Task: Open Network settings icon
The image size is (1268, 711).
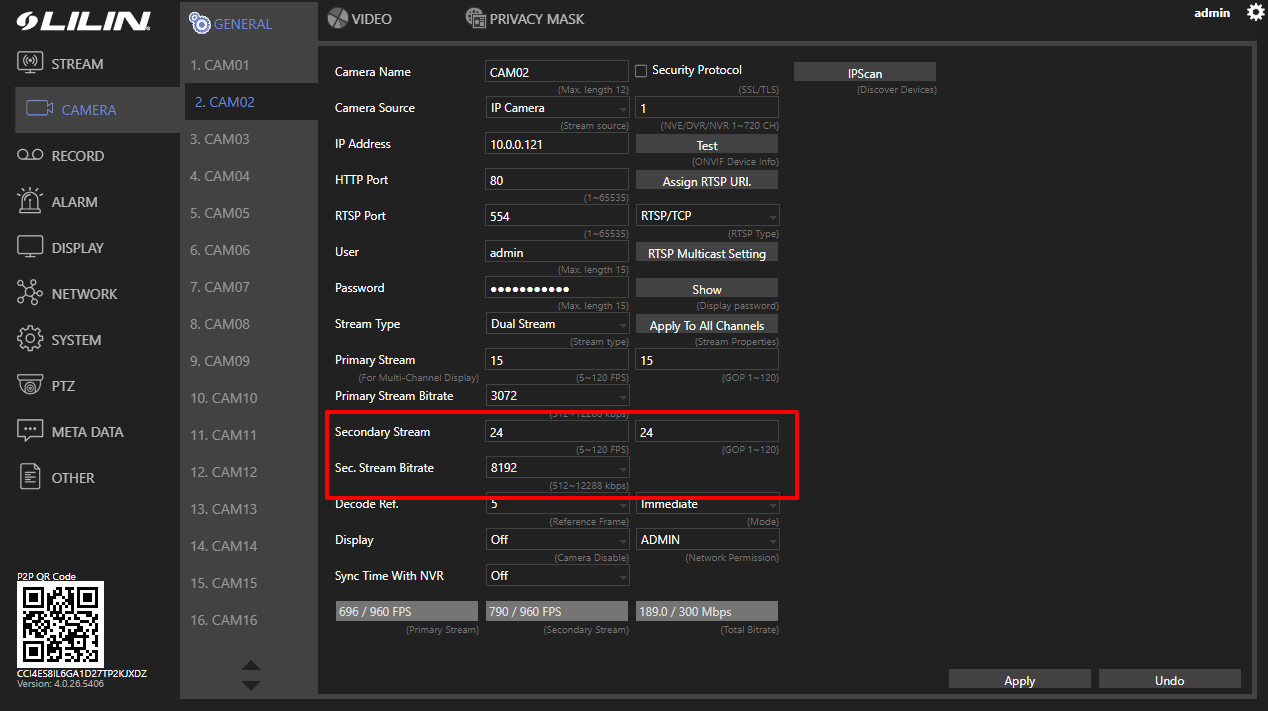Action: (31, 293)
